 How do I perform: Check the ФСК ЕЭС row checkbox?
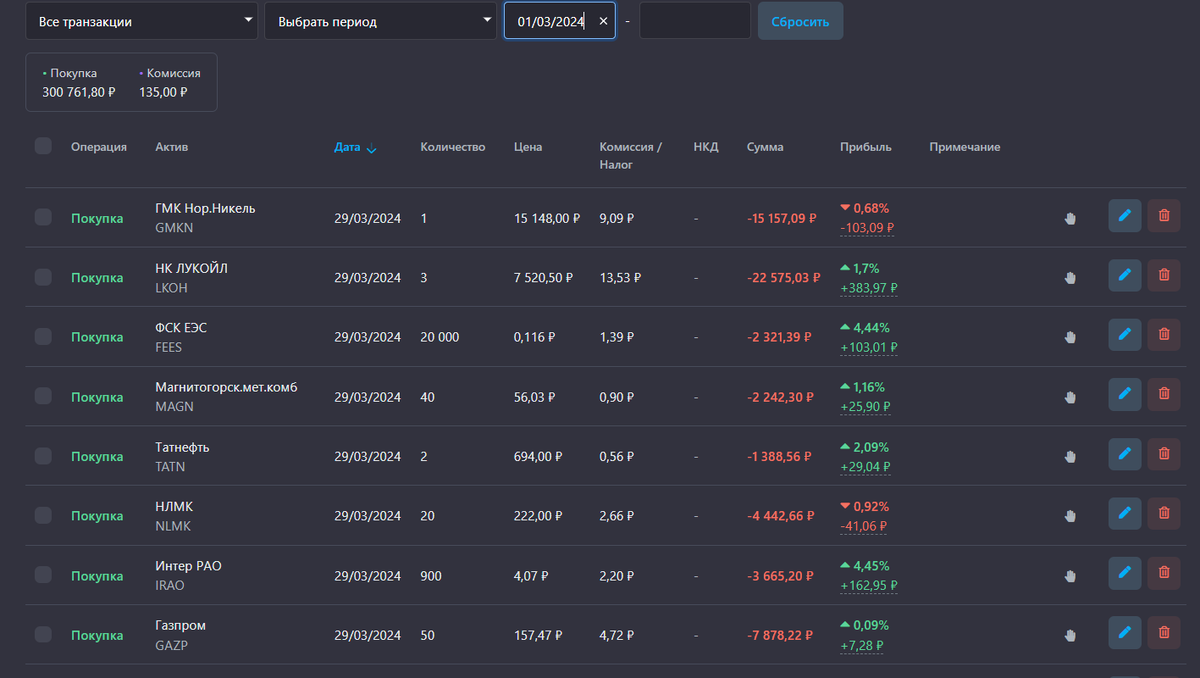click(x=43, y=337)
